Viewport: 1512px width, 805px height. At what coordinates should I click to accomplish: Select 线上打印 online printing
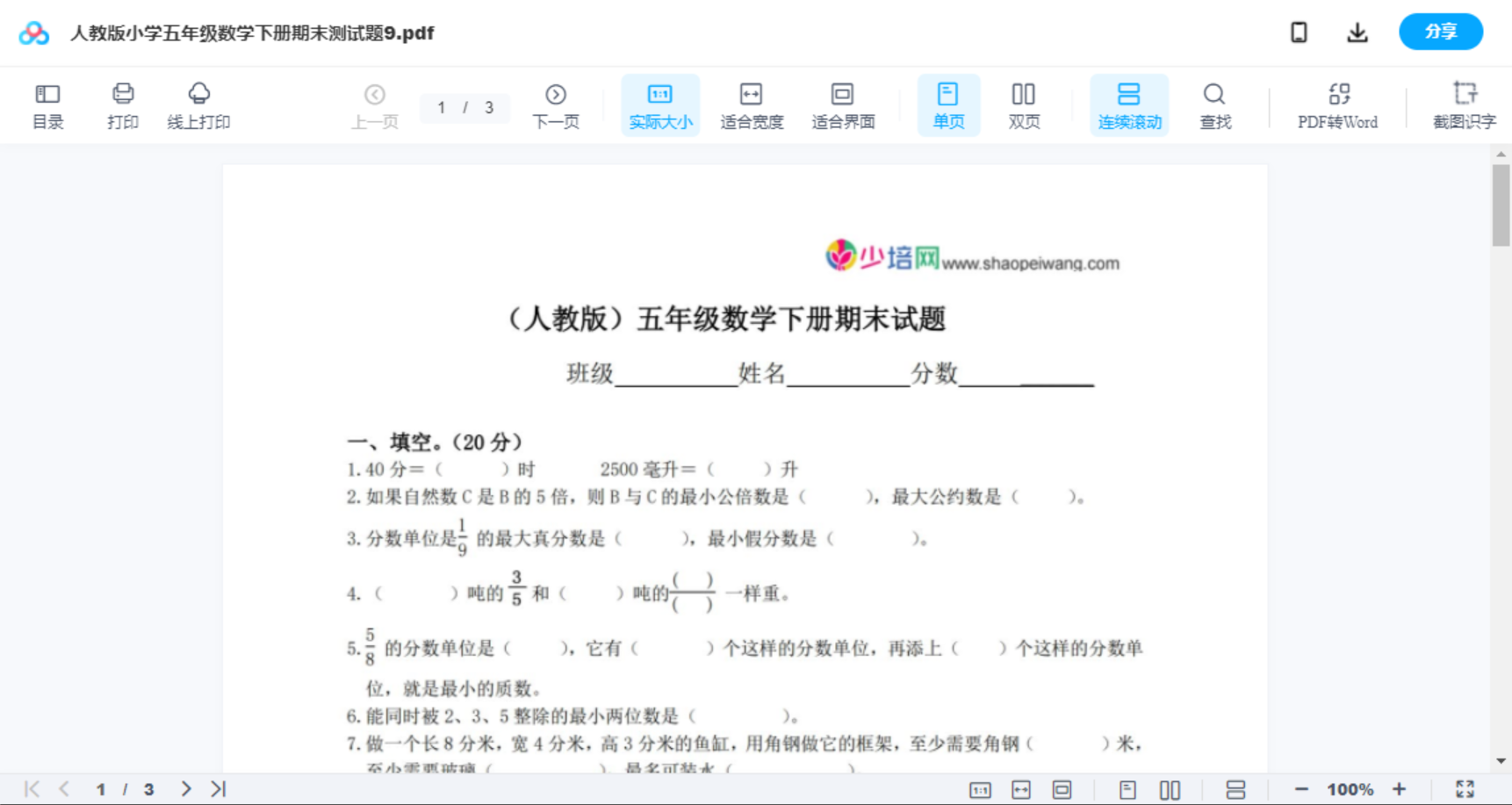[x=198, y=104]
